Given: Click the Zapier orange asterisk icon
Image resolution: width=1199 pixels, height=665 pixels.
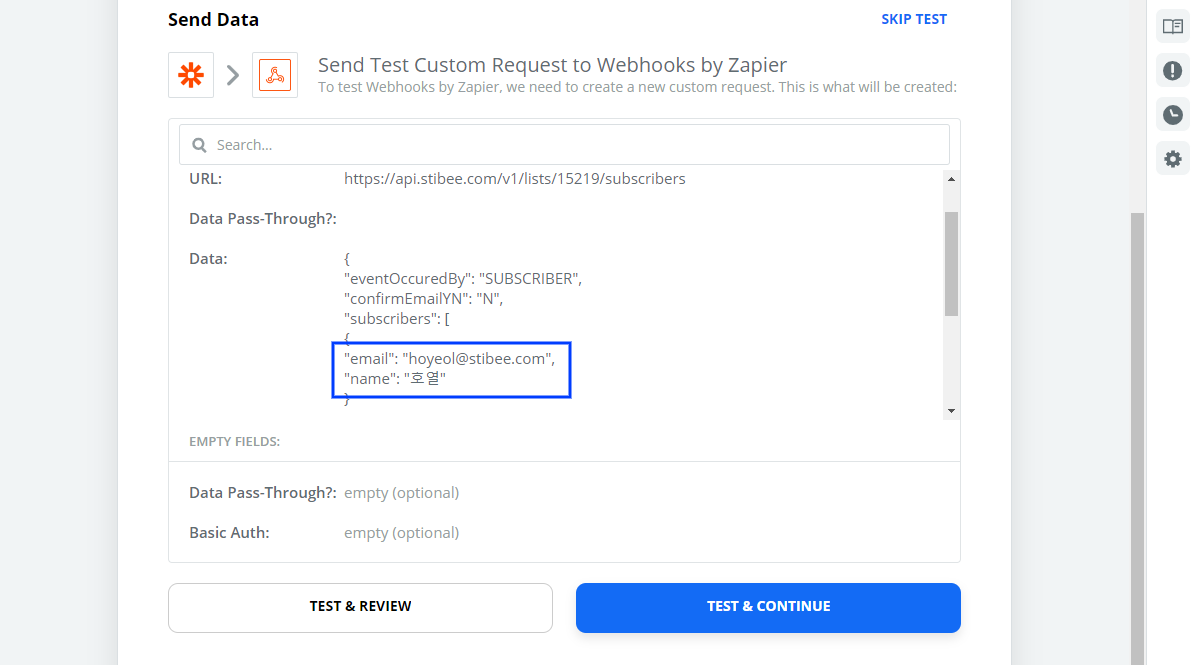Looking at the screenshot, I should pyautogui.click(x=191, y=75).
